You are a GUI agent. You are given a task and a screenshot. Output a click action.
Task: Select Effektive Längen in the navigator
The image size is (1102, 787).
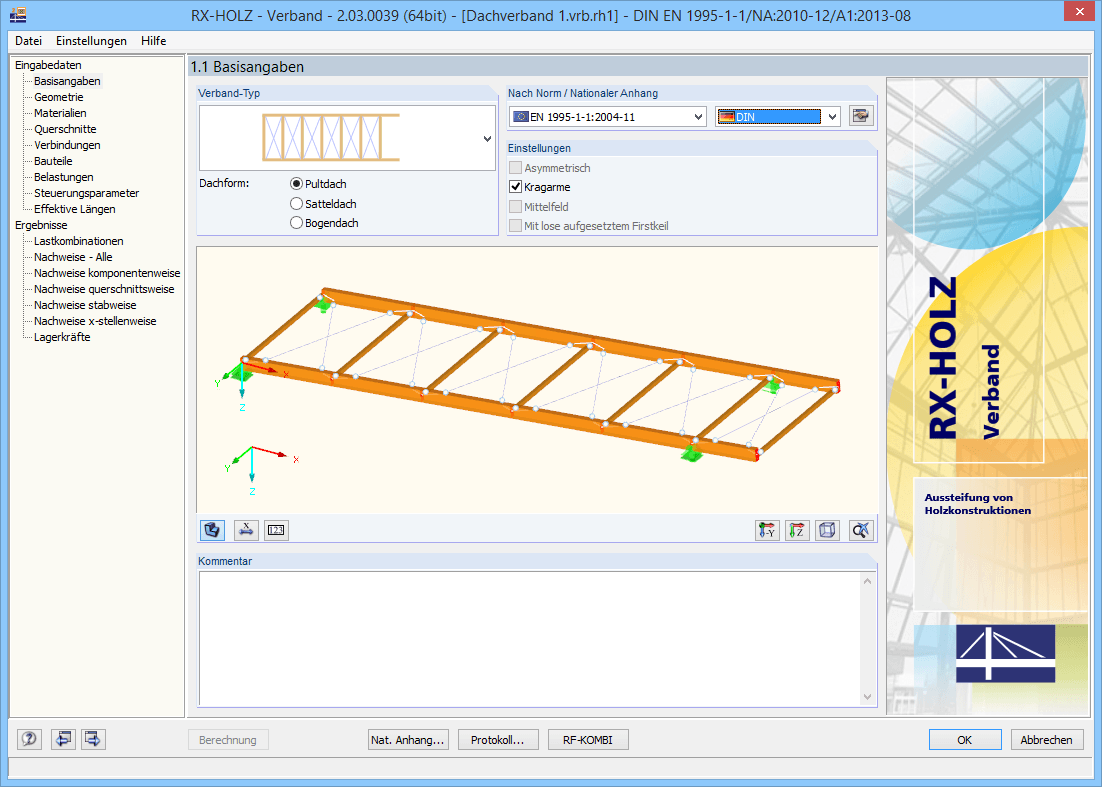click(74, 209)
